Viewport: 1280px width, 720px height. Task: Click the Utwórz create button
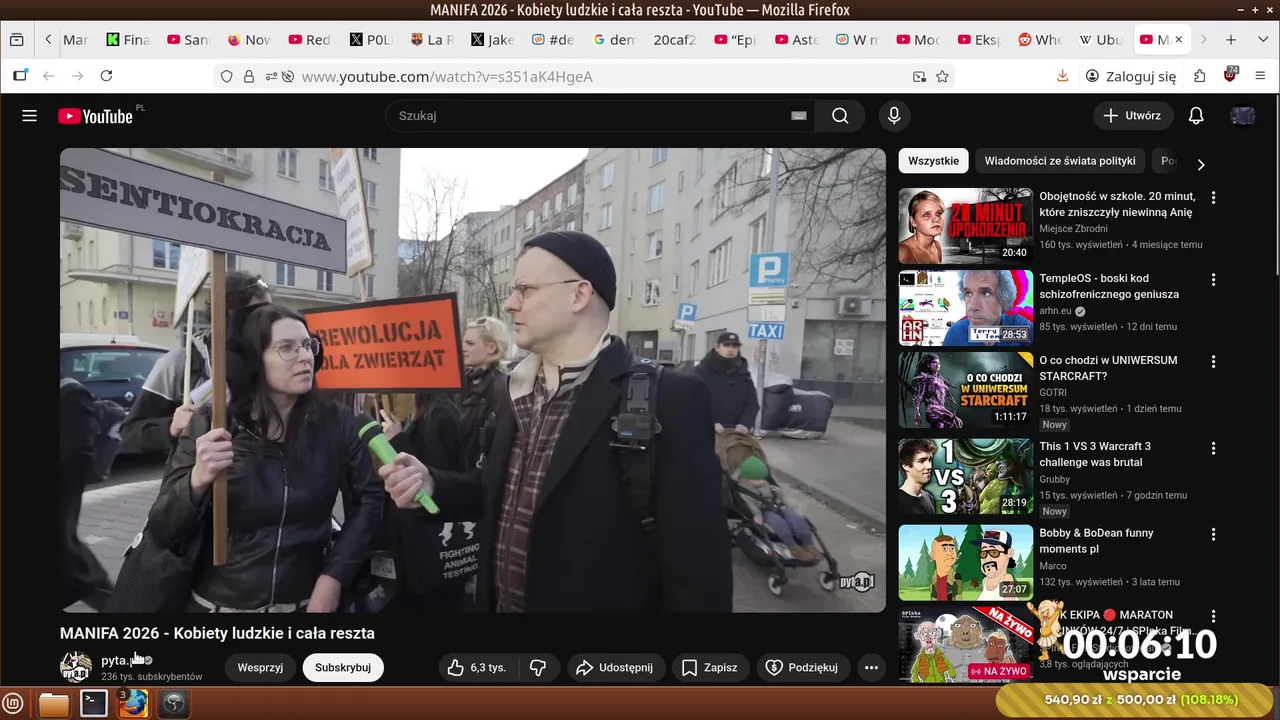tap(1133, 116)
